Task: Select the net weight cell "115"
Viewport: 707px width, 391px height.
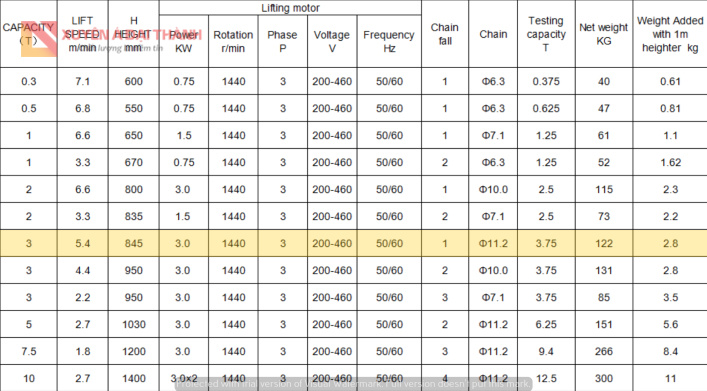Action: point(604,189)
